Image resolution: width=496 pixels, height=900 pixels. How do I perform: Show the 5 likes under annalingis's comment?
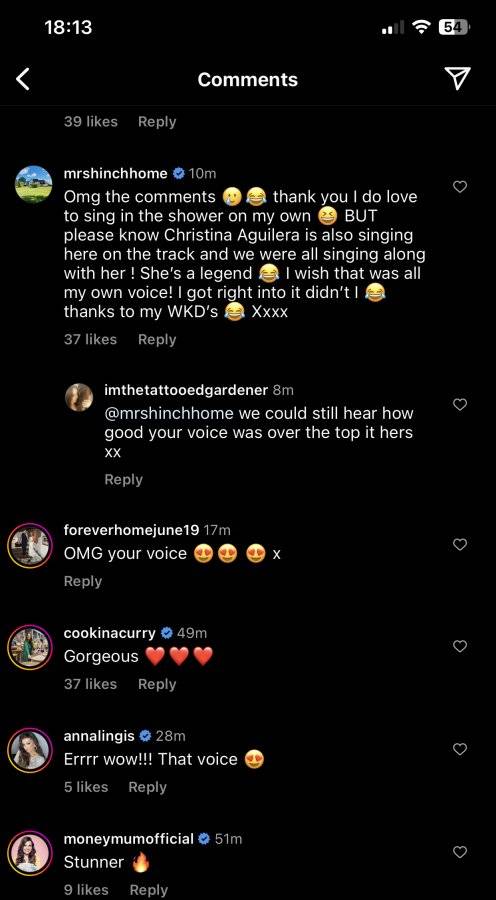86,787
